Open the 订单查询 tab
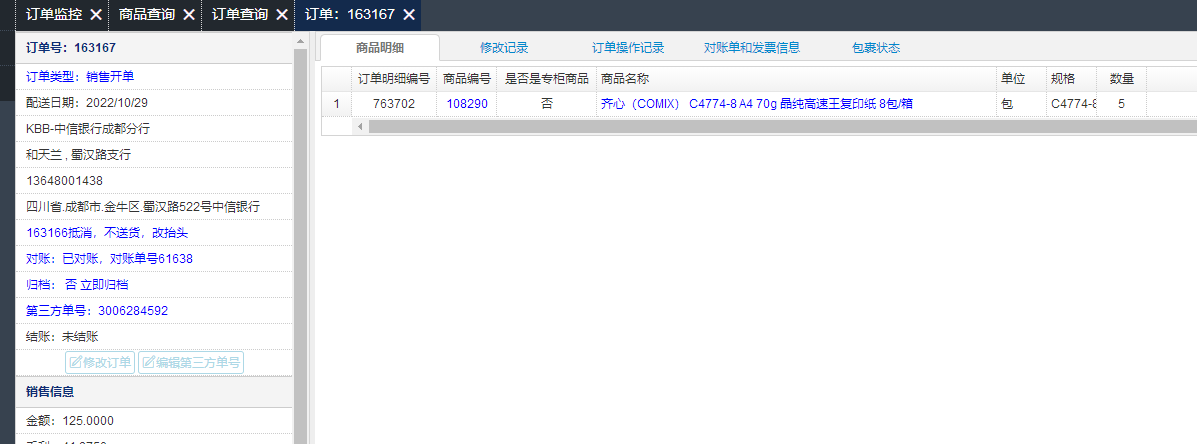 pos(240,14)
